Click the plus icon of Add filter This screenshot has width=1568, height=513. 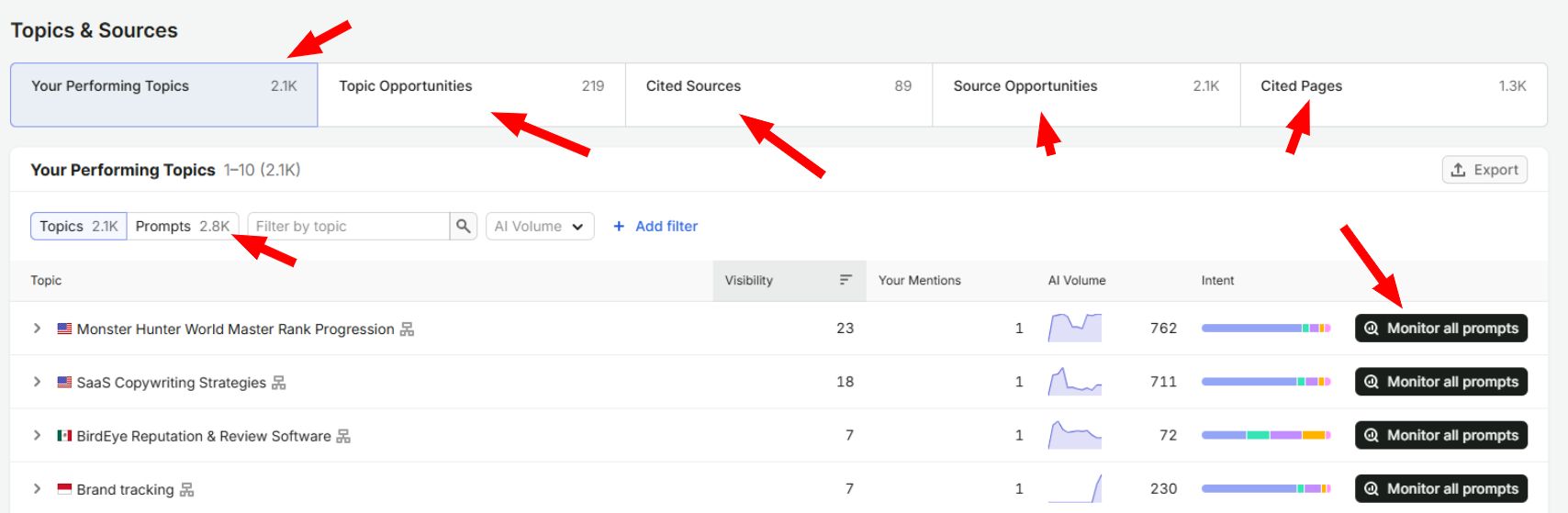point(619,226)
